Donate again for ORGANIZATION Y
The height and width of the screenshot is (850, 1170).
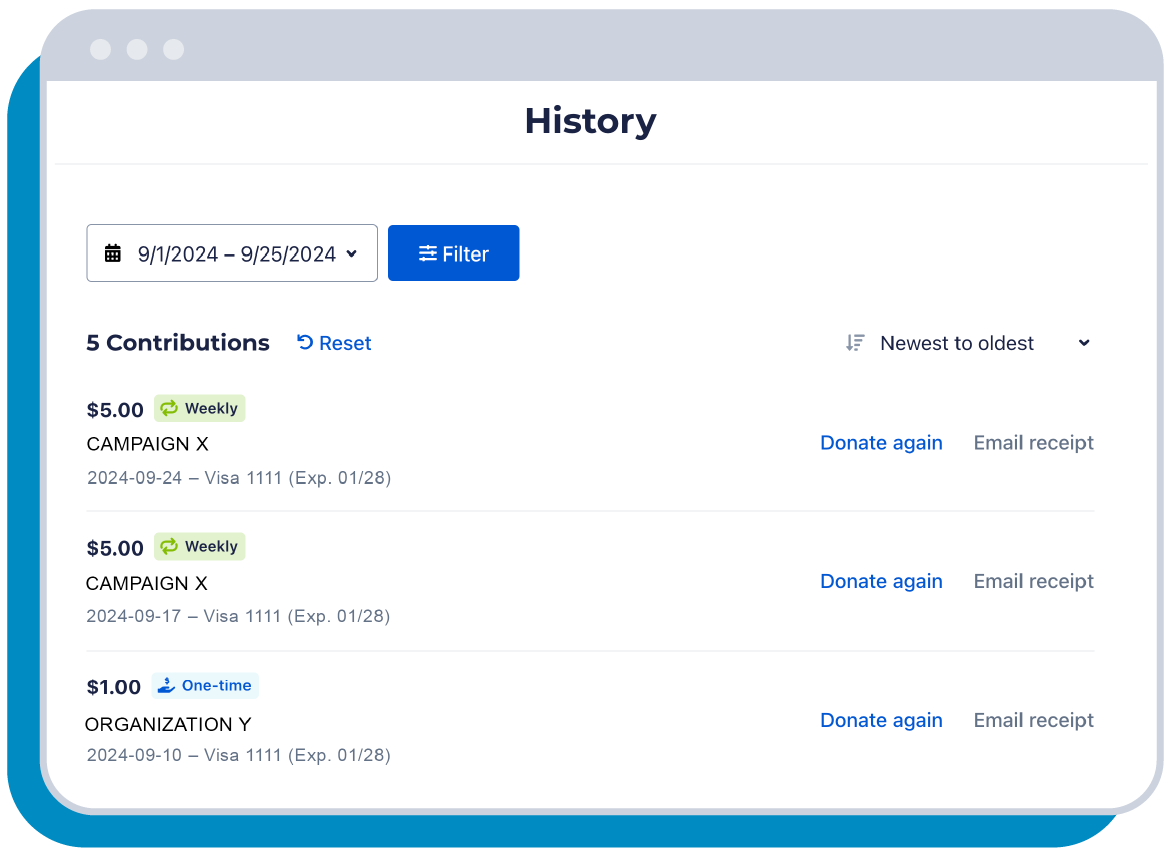tap(881, 719)
